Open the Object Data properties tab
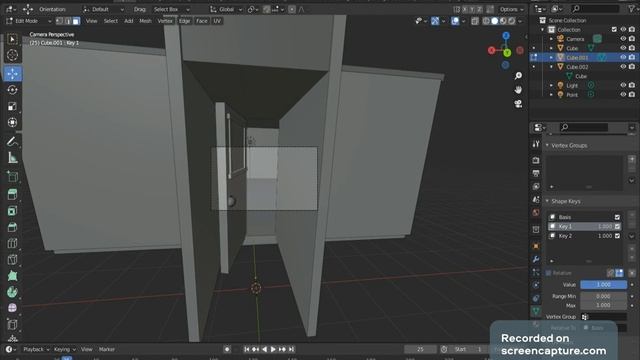 coord(536,311)
